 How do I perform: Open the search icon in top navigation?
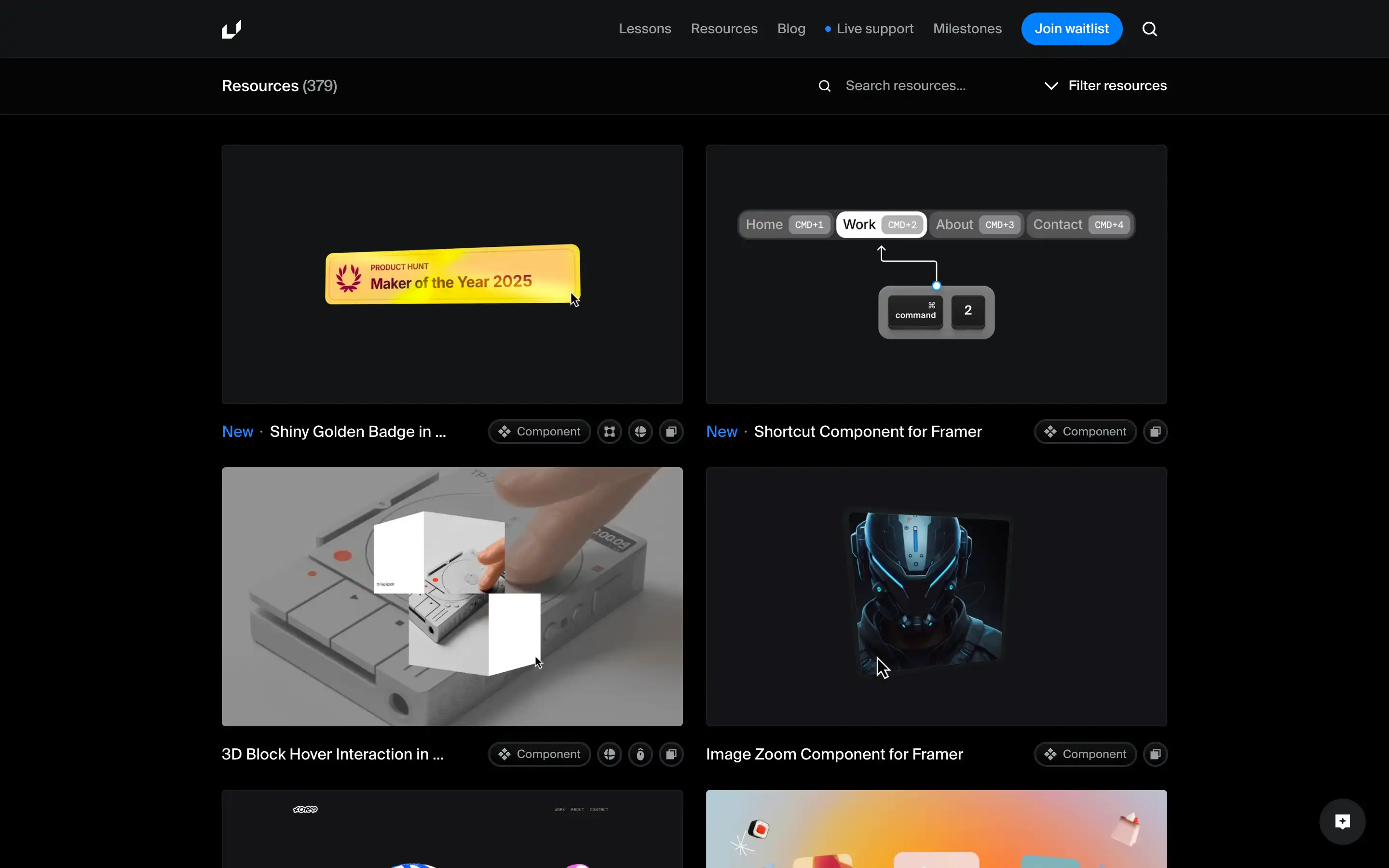(1150, 29)
